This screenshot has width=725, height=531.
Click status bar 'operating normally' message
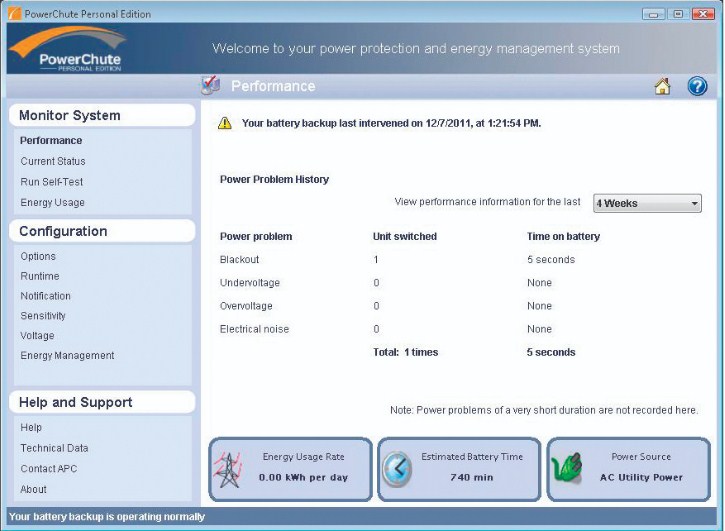(107, 517)
